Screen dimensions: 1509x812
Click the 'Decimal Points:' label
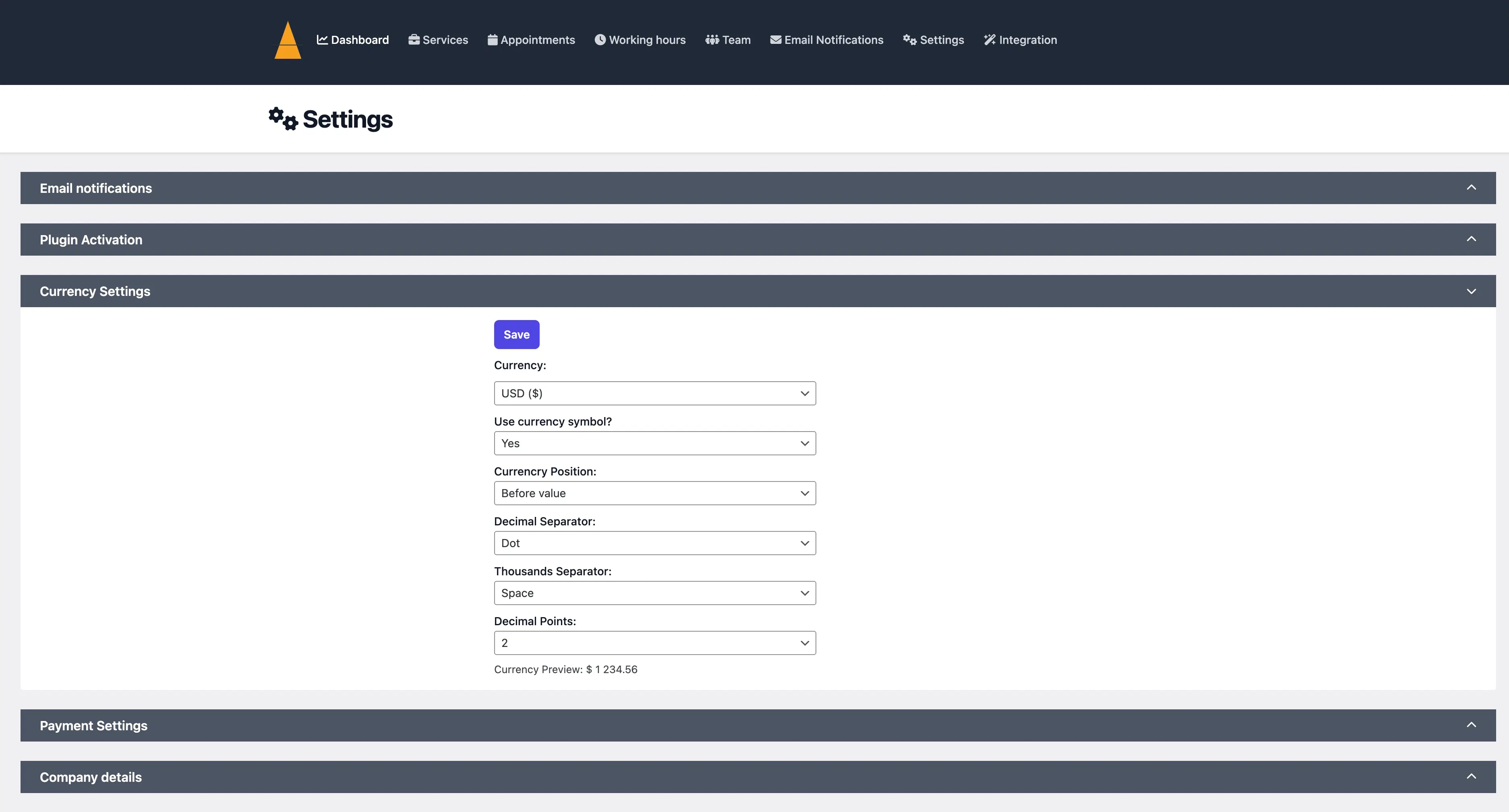(x=535, y=621)
